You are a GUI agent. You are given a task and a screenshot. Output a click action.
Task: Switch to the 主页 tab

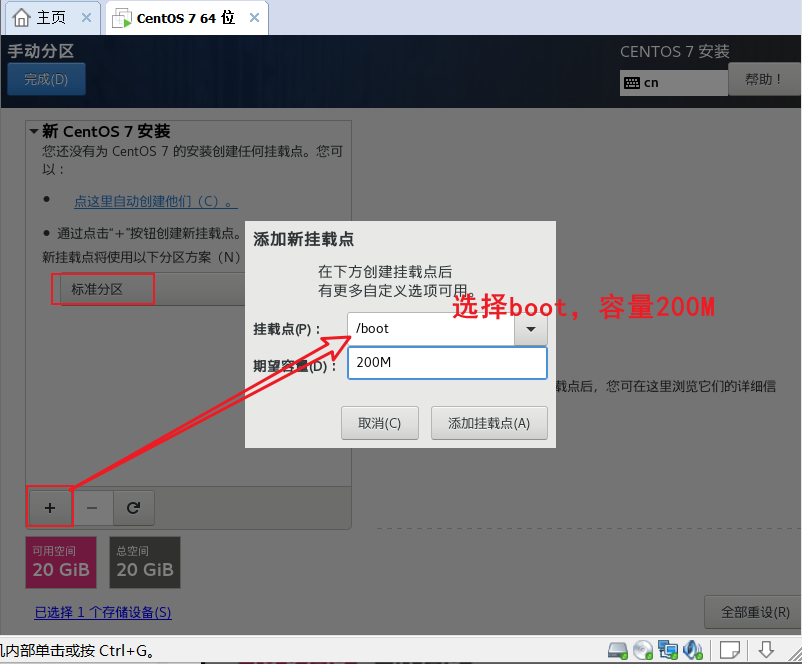[x=51, y=18]
